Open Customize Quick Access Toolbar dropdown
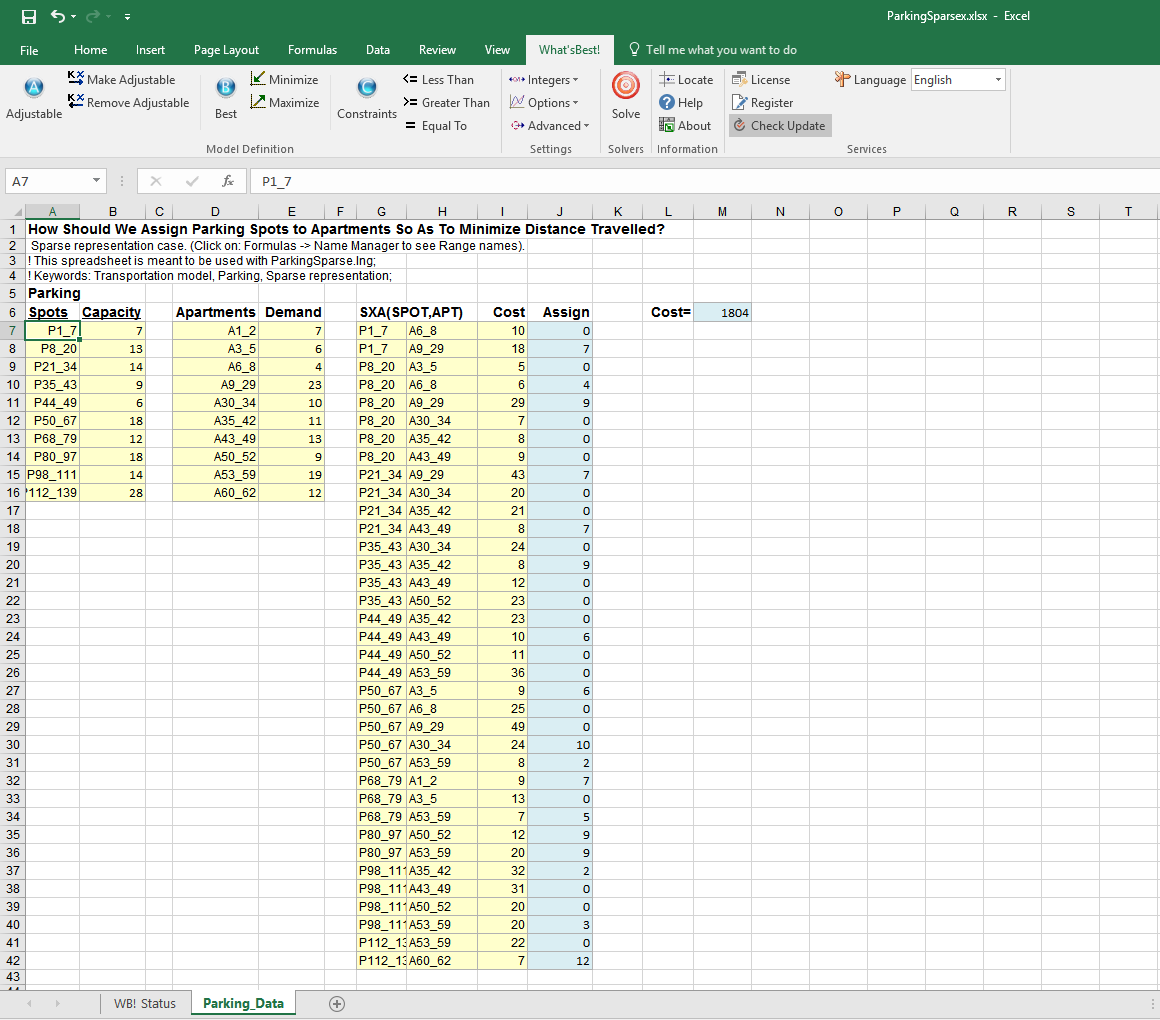1160x1020 pixels. (127, 16)
